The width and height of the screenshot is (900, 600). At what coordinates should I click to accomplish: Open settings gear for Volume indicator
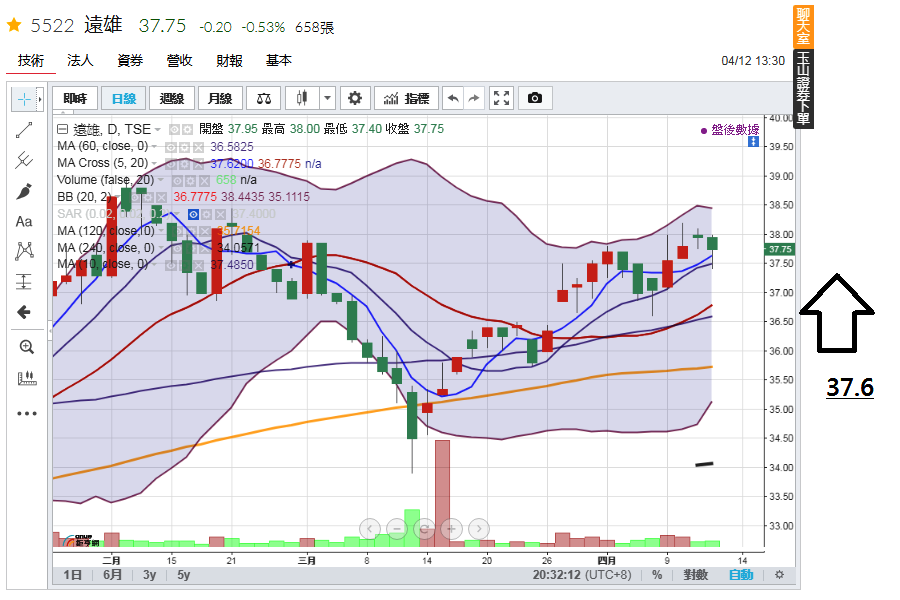(x=191, y=181)
